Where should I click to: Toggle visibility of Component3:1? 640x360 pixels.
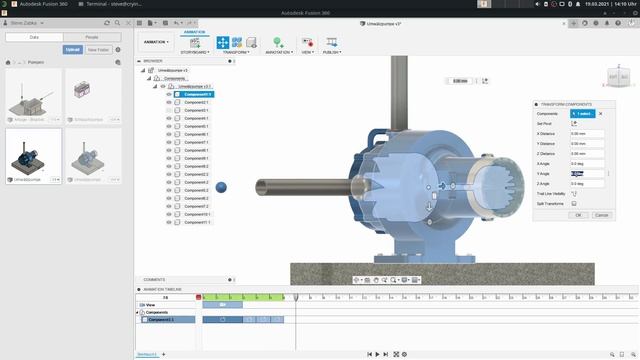(169, 110)
